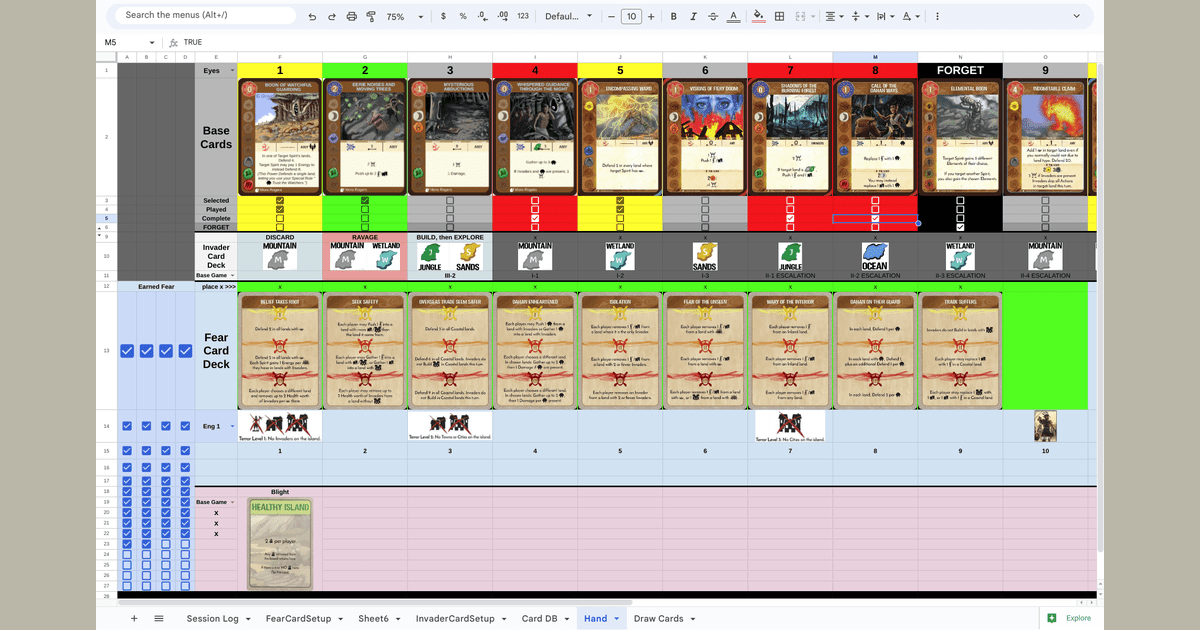Select the Healthy Island blight card
The height and width of the screenshot is (630, 1200).
tap(279, 543)
